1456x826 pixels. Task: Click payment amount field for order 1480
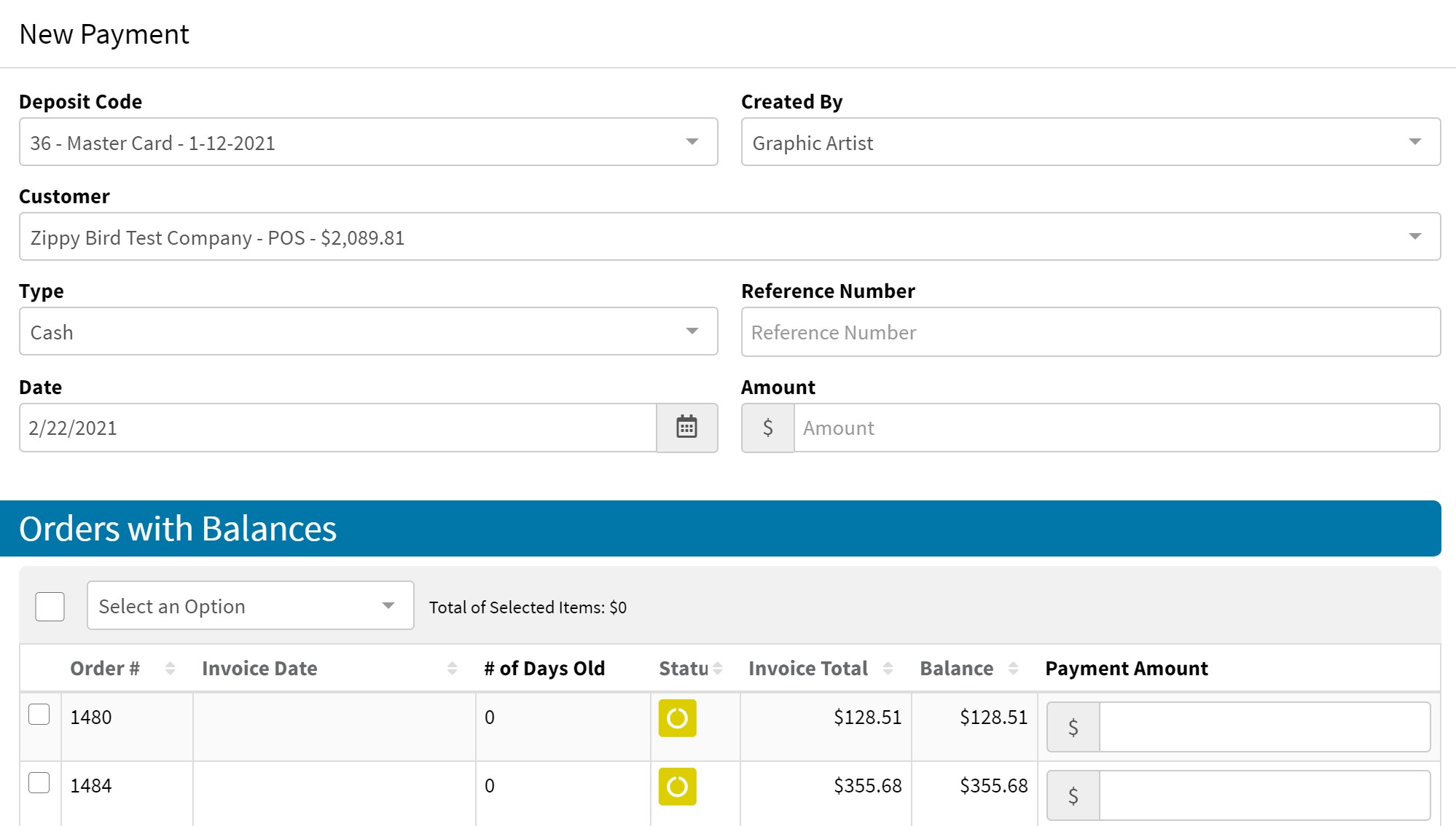point(1264,727)
